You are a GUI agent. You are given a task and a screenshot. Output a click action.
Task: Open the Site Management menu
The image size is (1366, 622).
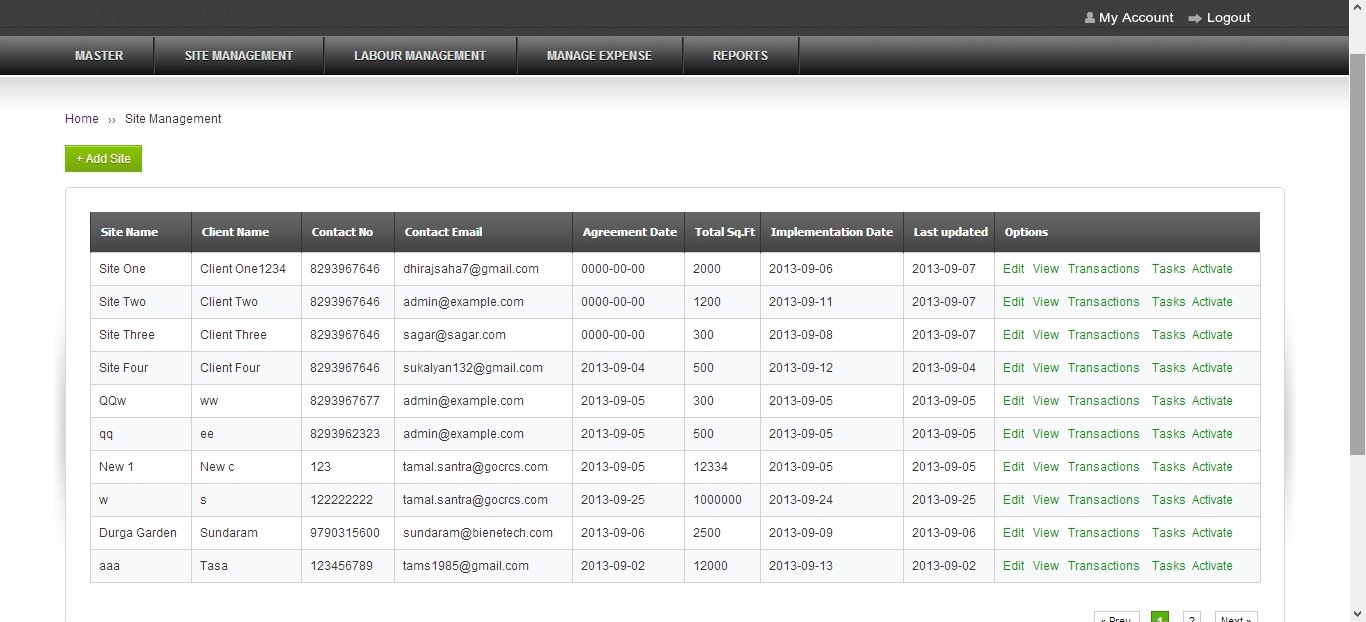coord(239,56)
